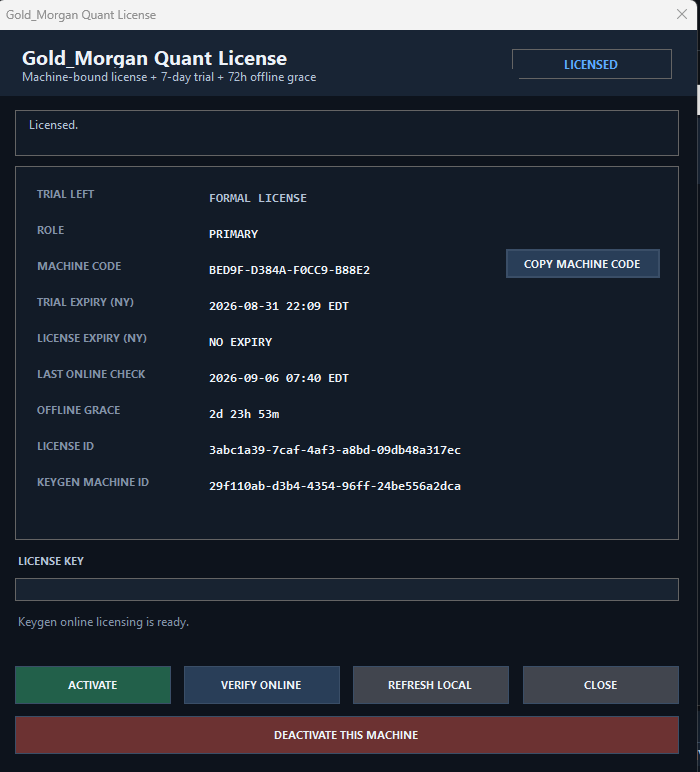Focus the LICENSE KEY input field
This screenshot has width=700, height=772.
tap(347, 589)
